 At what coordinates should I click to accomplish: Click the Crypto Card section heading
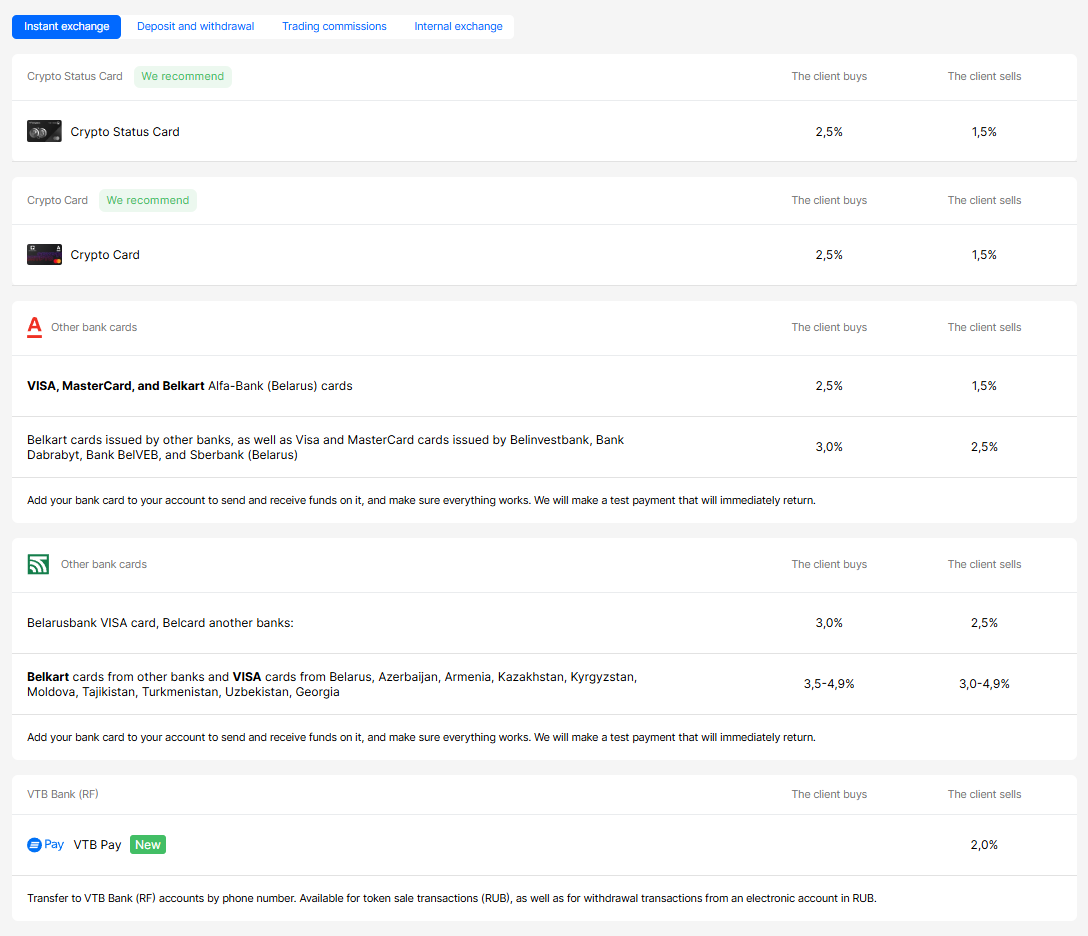coord(57,200)
